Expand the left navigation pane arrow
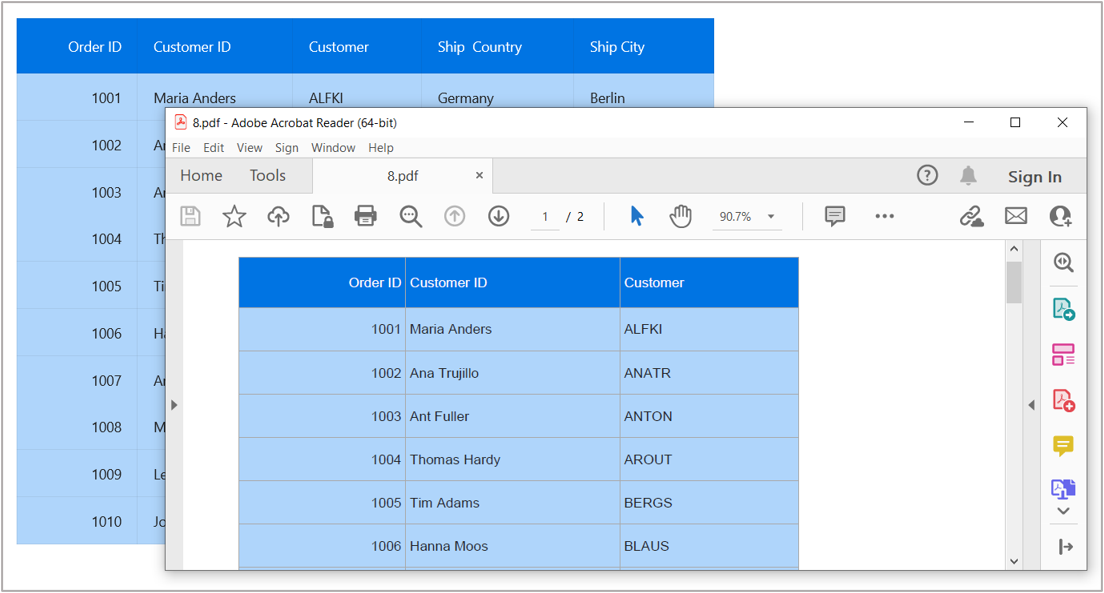The image size is (1104, 593). click(174, 405)
